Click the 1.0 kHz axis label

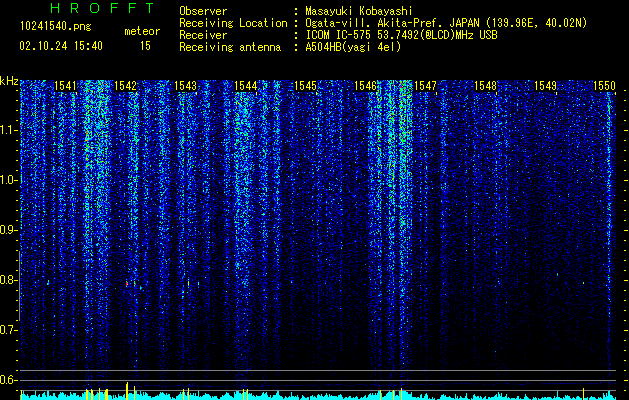pos(7,180)
